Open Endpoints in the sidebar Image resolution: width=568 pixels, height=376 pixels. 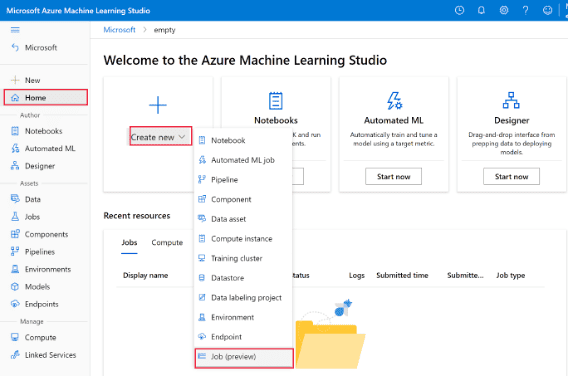[x=35, y=304]
